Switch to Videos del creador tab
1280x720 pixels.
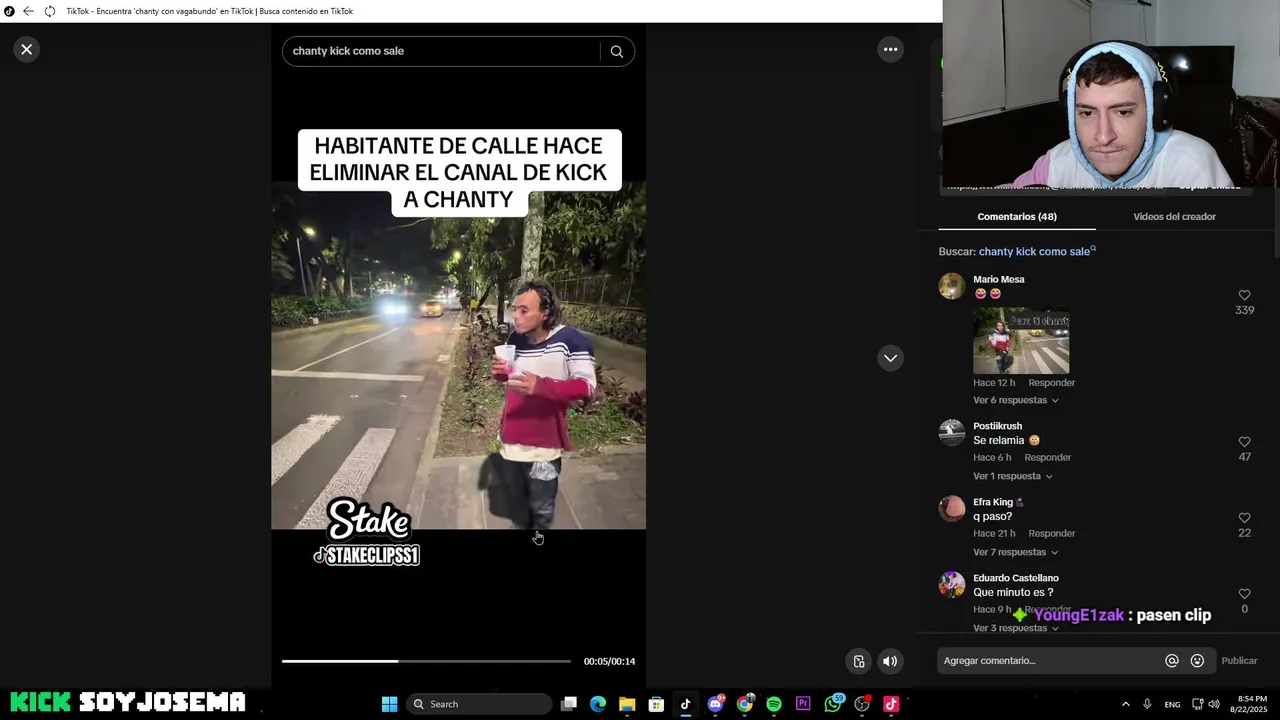(x=1174, y=216)
